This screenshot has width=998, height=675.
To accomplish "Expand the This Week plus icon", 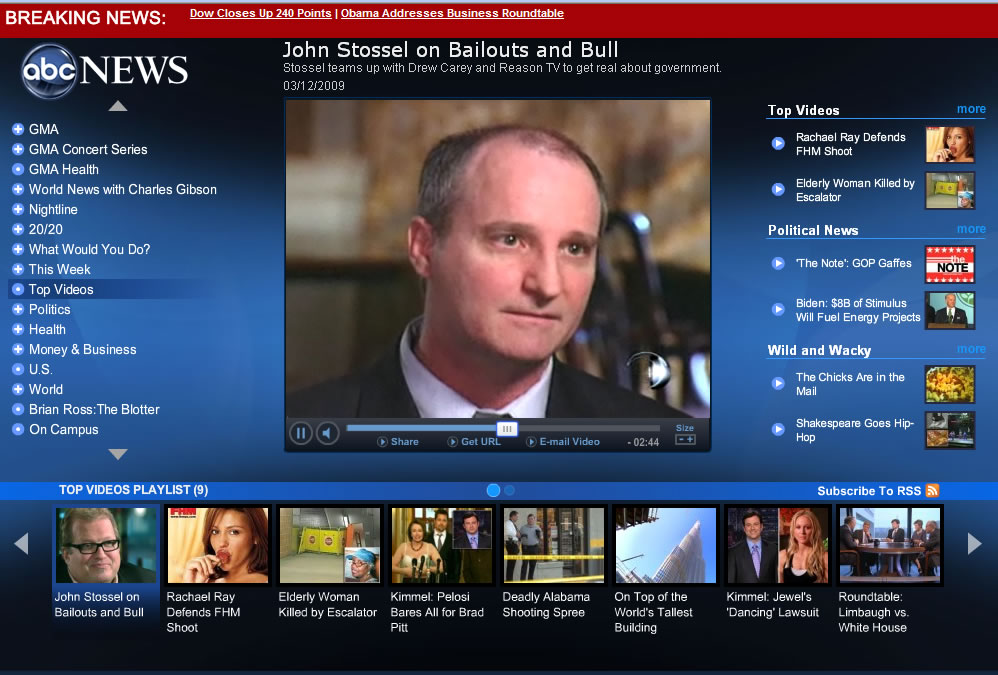I will [18, 269].
